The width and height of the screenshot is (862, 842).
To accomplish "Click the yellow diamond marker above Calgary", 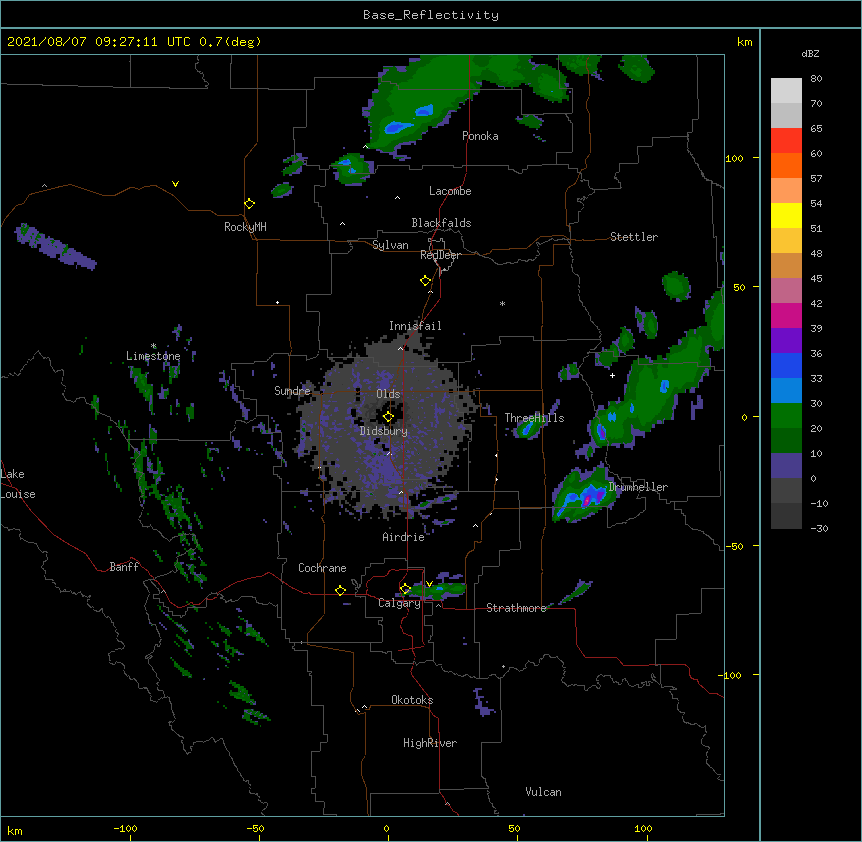I will [405, 589].
